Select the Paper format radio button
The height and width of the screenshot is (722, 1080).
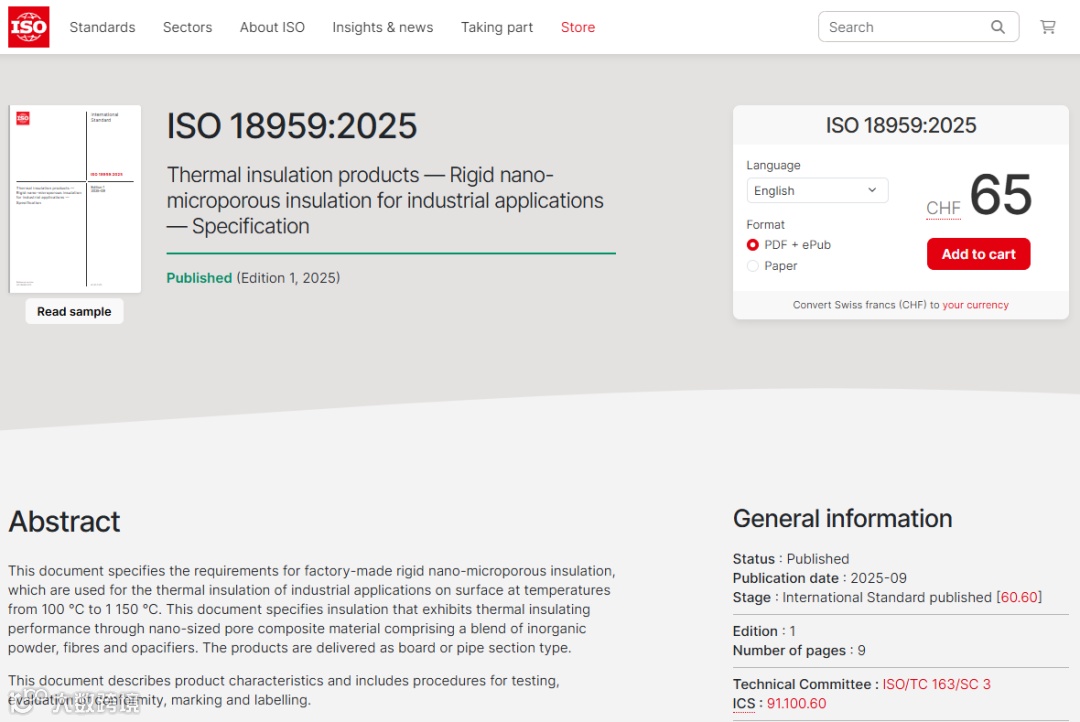click(x=753, y=266)
